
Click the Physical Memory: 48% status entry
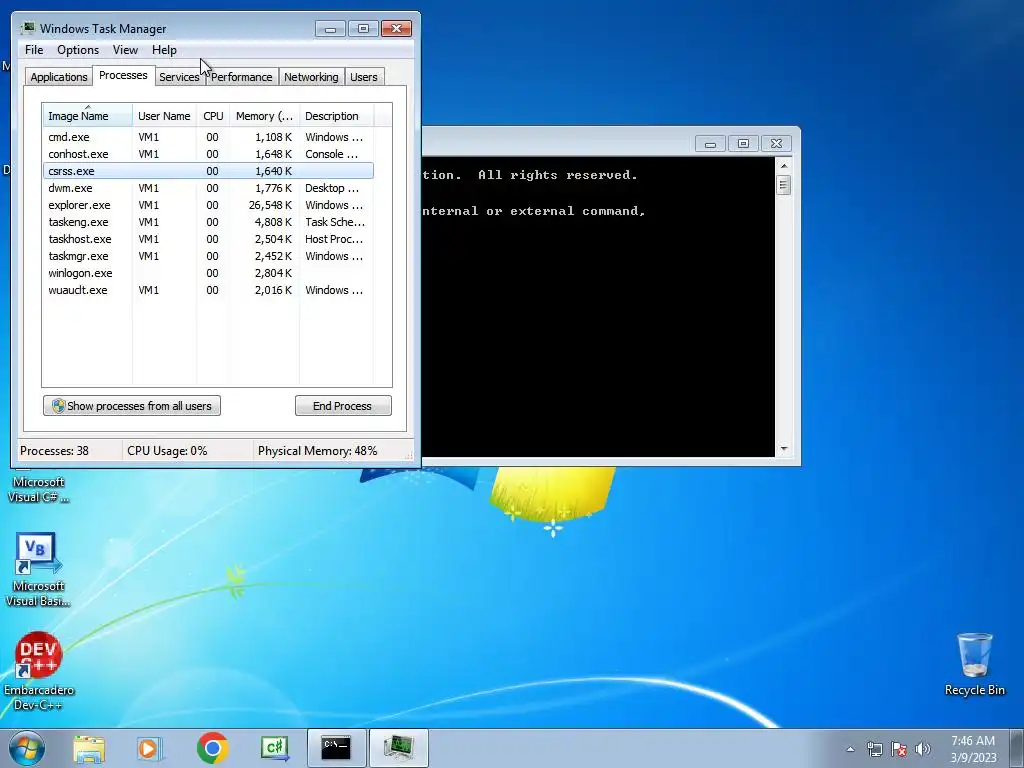317,451
